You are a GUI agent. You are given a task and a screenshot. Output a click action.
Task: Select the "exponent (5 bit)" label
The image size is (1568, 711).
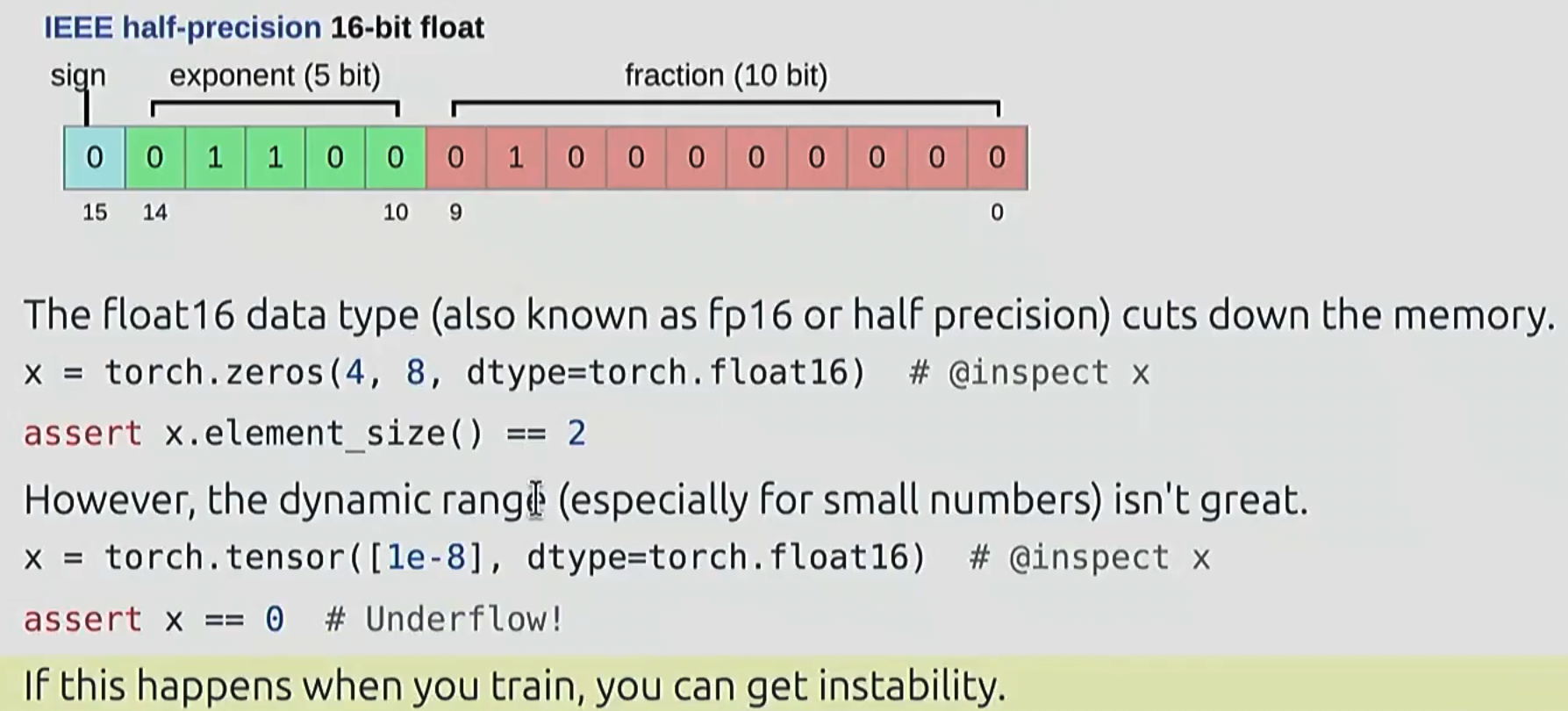pos(275,76)
